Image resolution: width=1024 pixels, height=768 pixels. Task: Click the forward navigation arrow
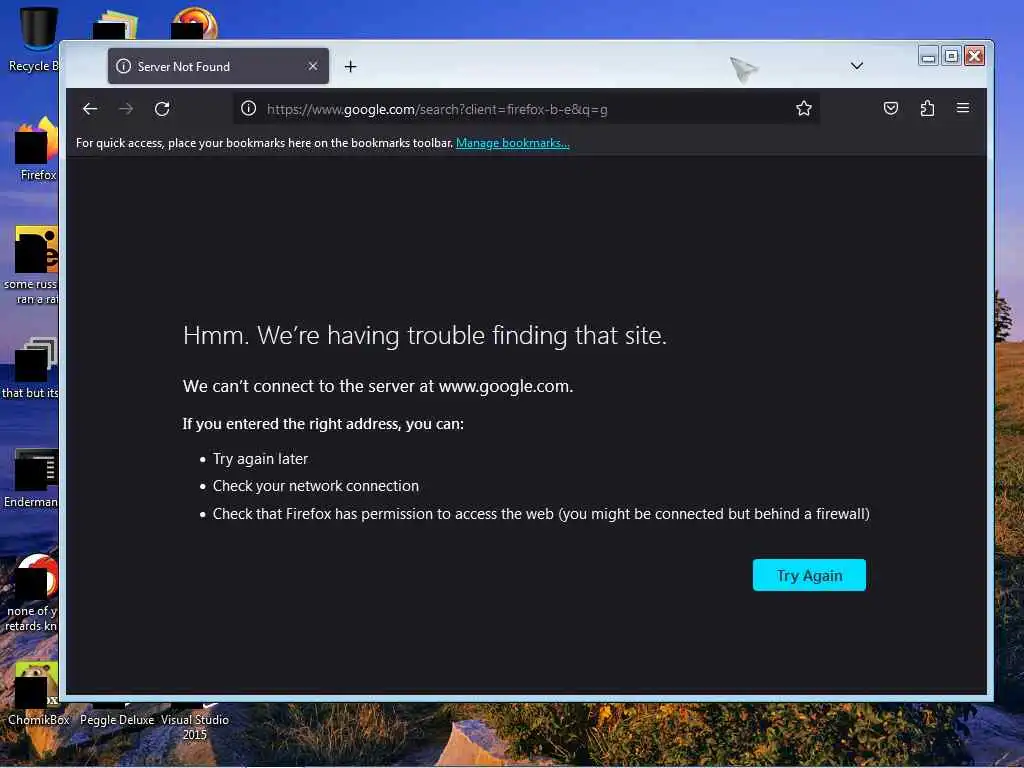click(126, 109)
